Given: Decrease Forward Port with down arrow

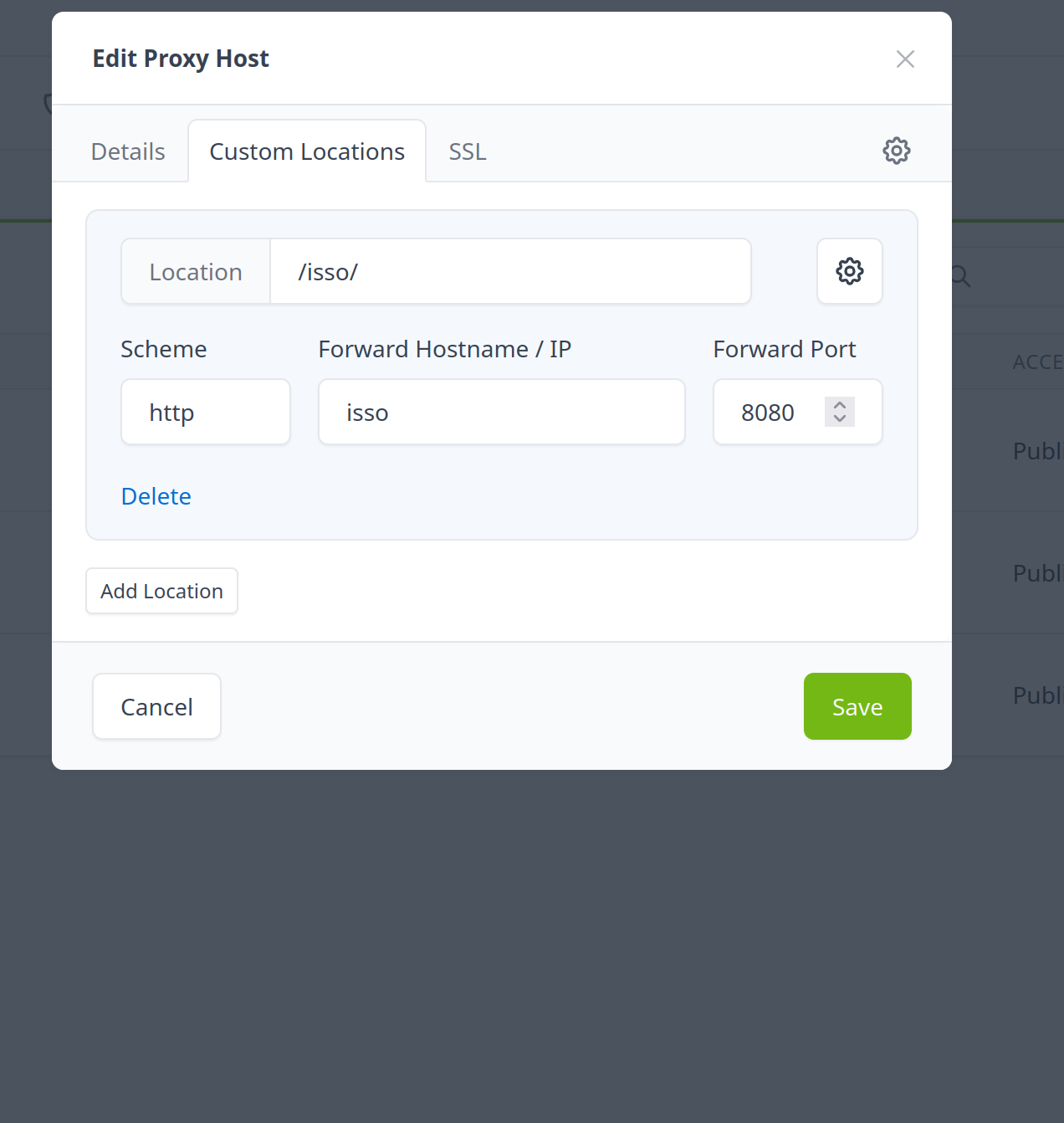Looking at the screenshot, I should (x=840, y=418).
